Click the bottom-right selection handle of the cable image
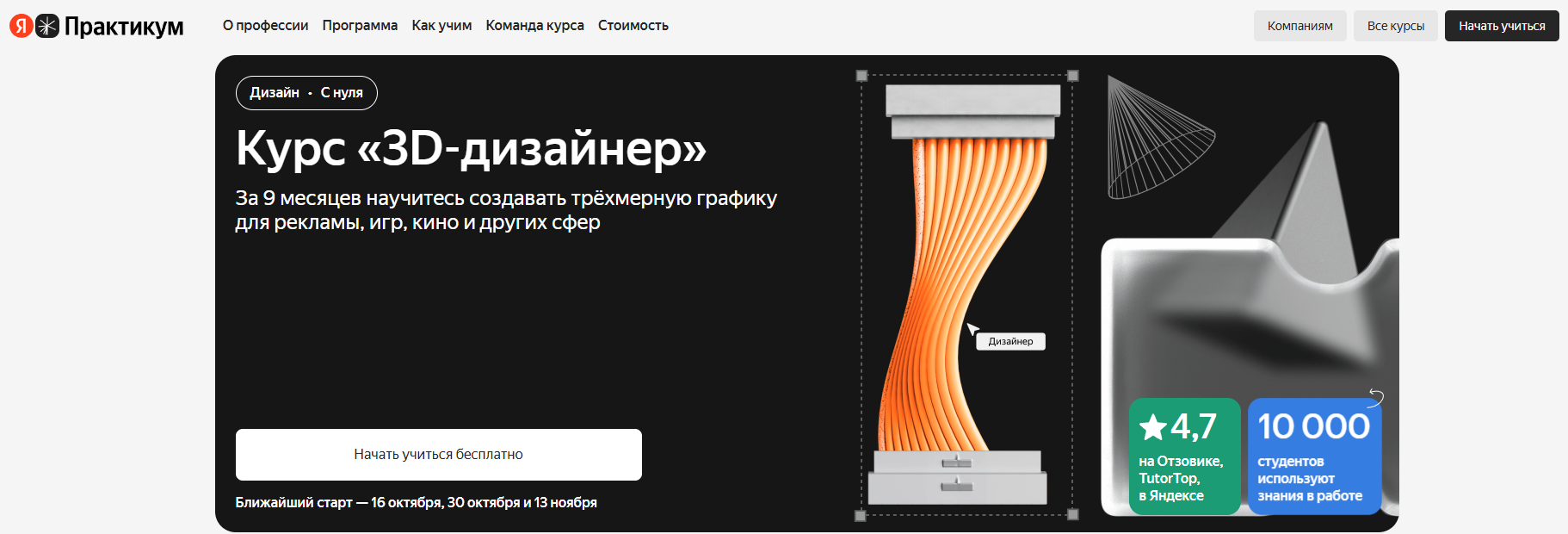 [x=1072, y=514]
